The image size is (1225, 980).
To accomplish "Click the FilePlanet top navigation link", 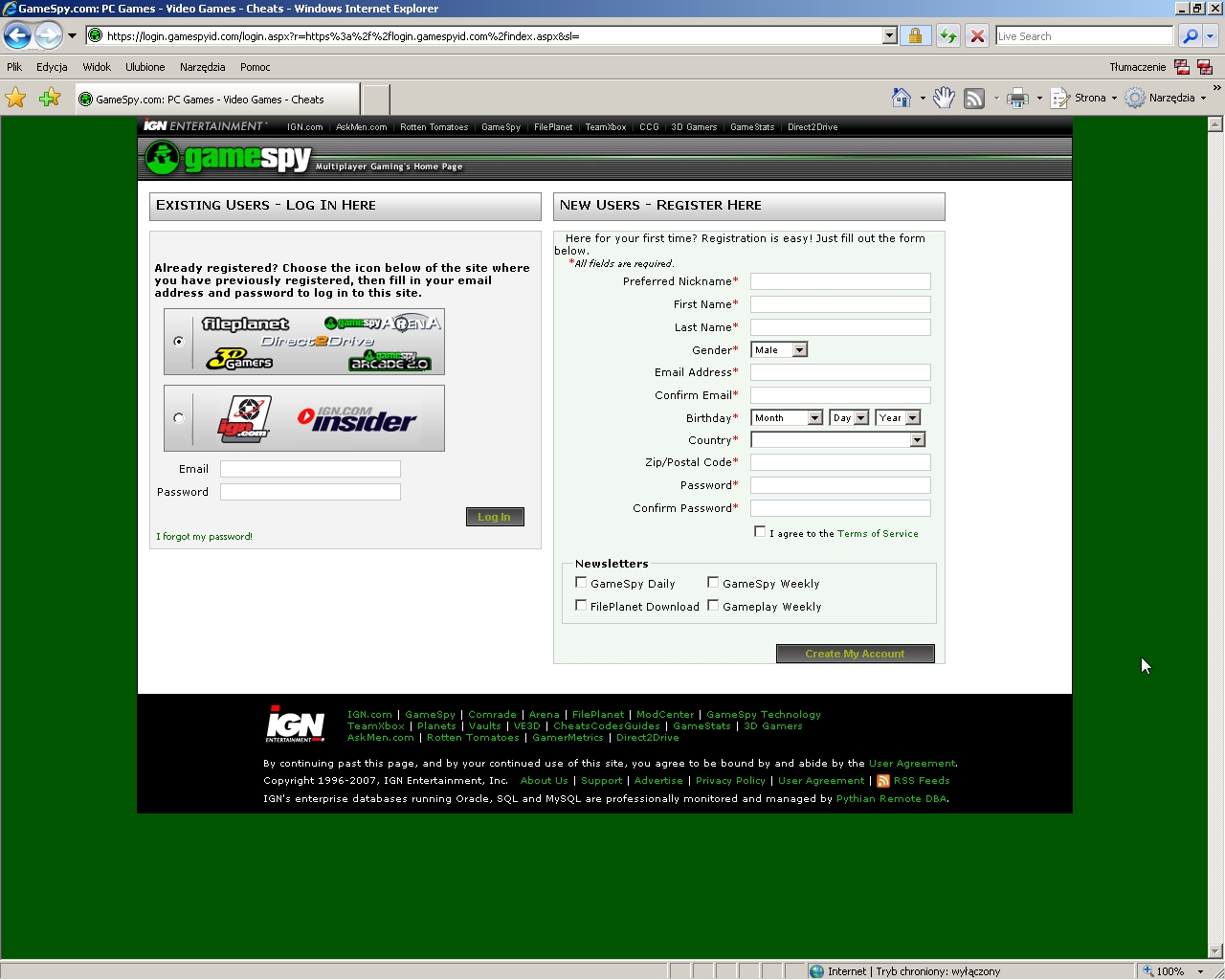I will (553, 127).
